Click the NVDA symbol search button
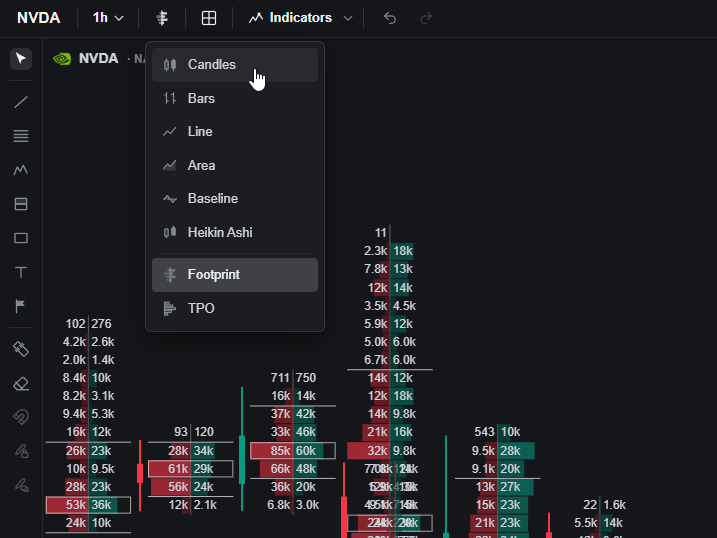This screenshot has height=538, width=717. coord(38,18)
